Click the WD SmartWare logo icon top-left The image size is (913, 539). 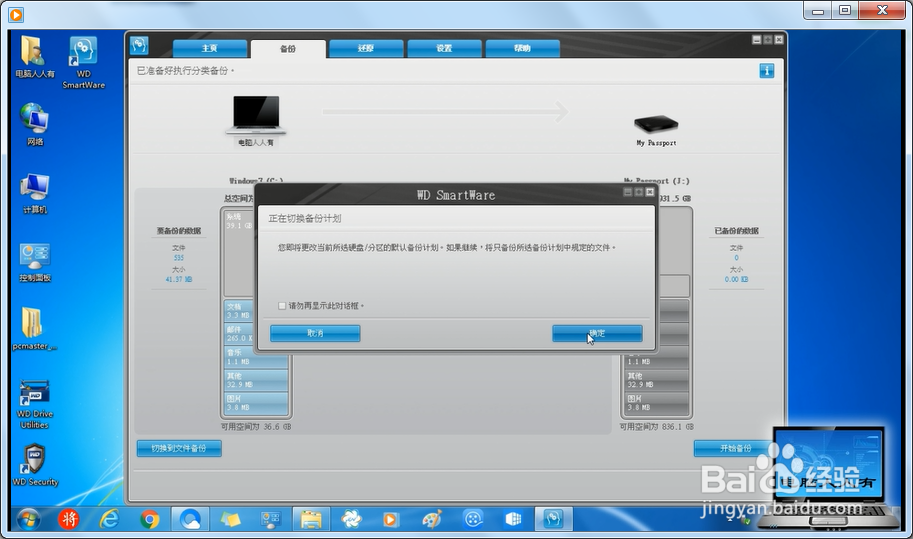(x=139, y=45)
